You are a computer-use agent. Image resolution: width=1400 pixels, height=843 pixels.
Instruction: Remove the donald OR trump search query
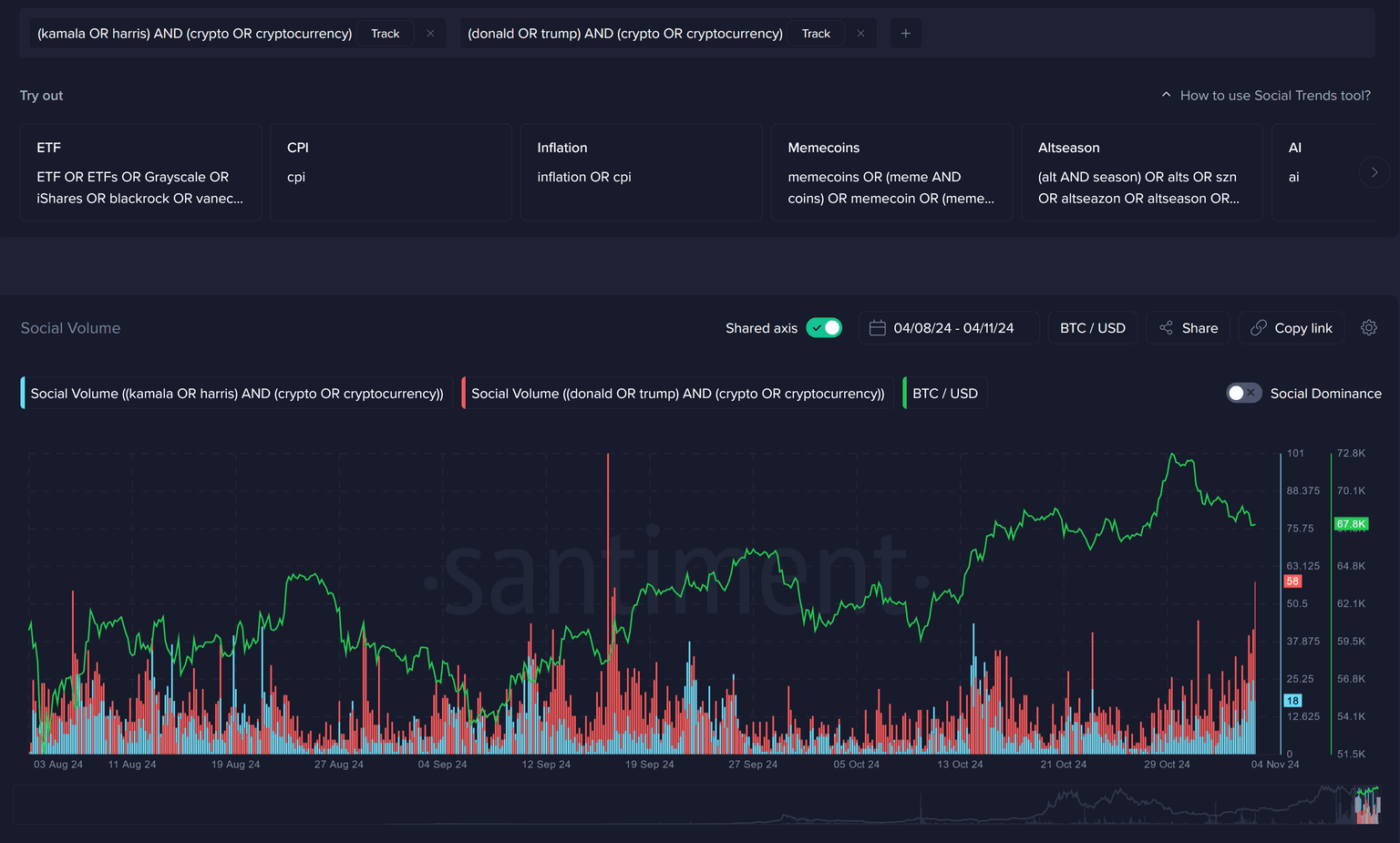click(x=860, y=34)
